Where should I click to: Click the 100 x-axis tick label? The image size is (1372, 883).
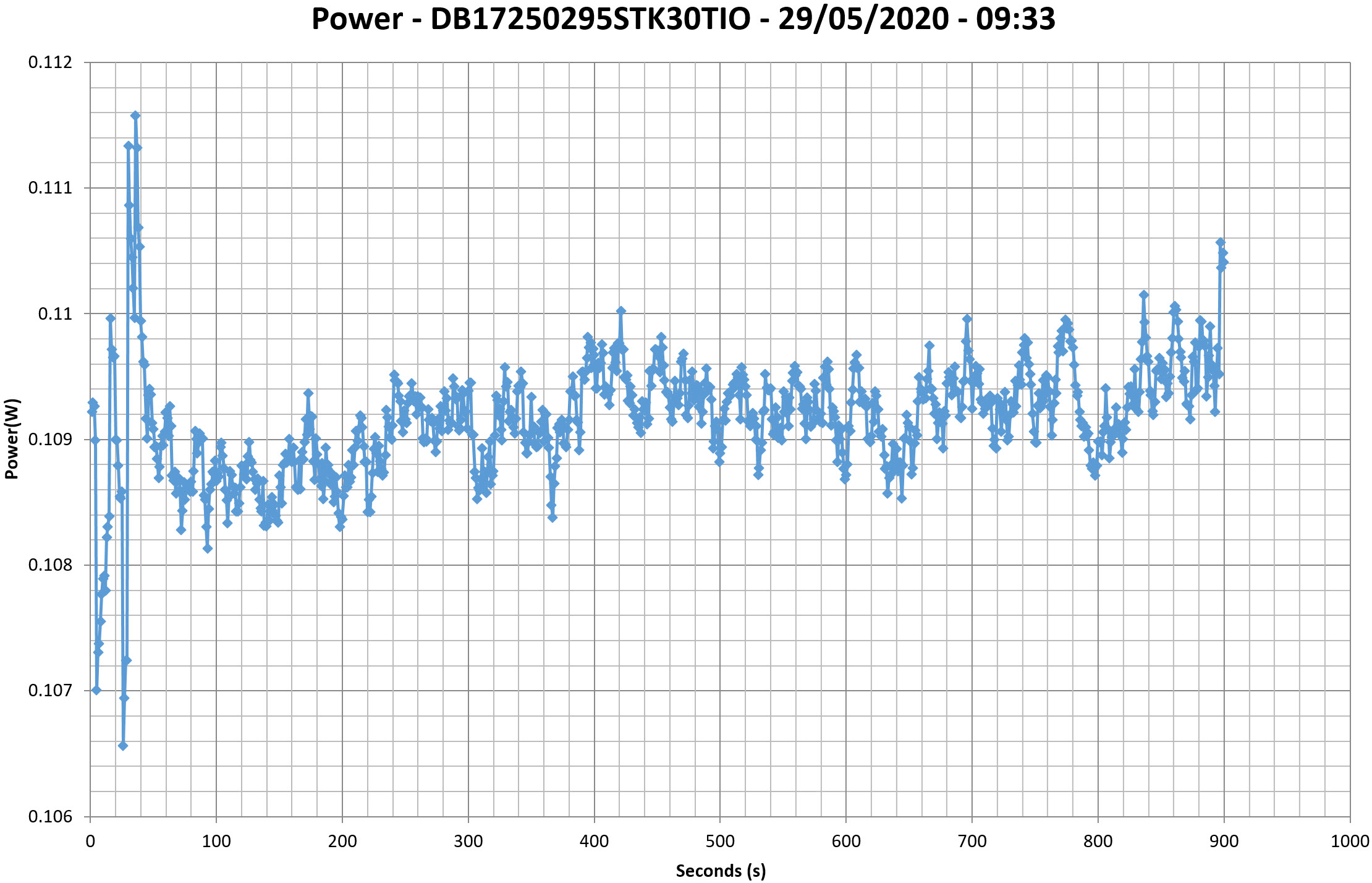coord(216,842)
